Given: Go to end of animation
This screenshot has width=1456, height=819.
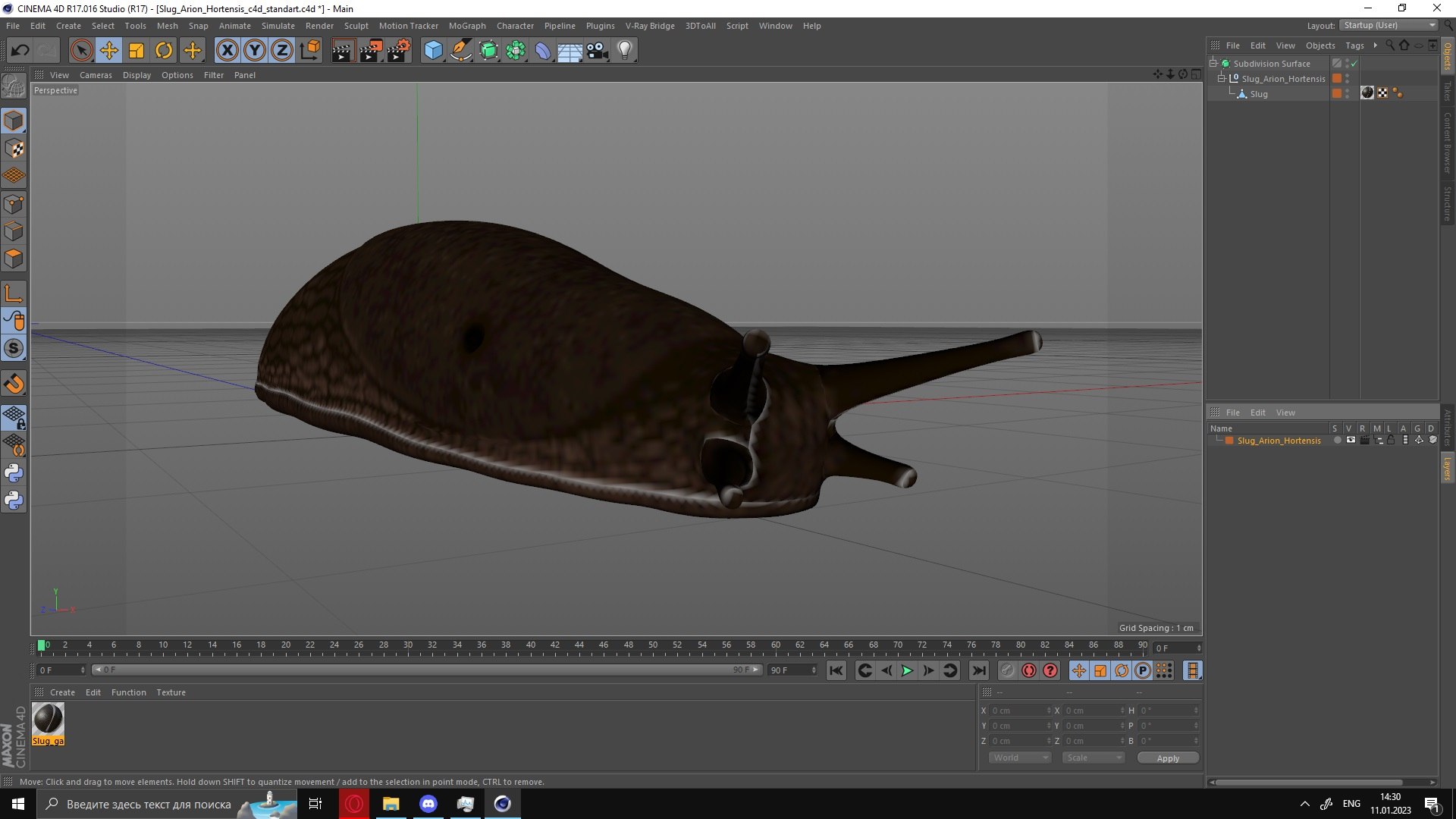Looking at the screenshot, I should 979,670.
